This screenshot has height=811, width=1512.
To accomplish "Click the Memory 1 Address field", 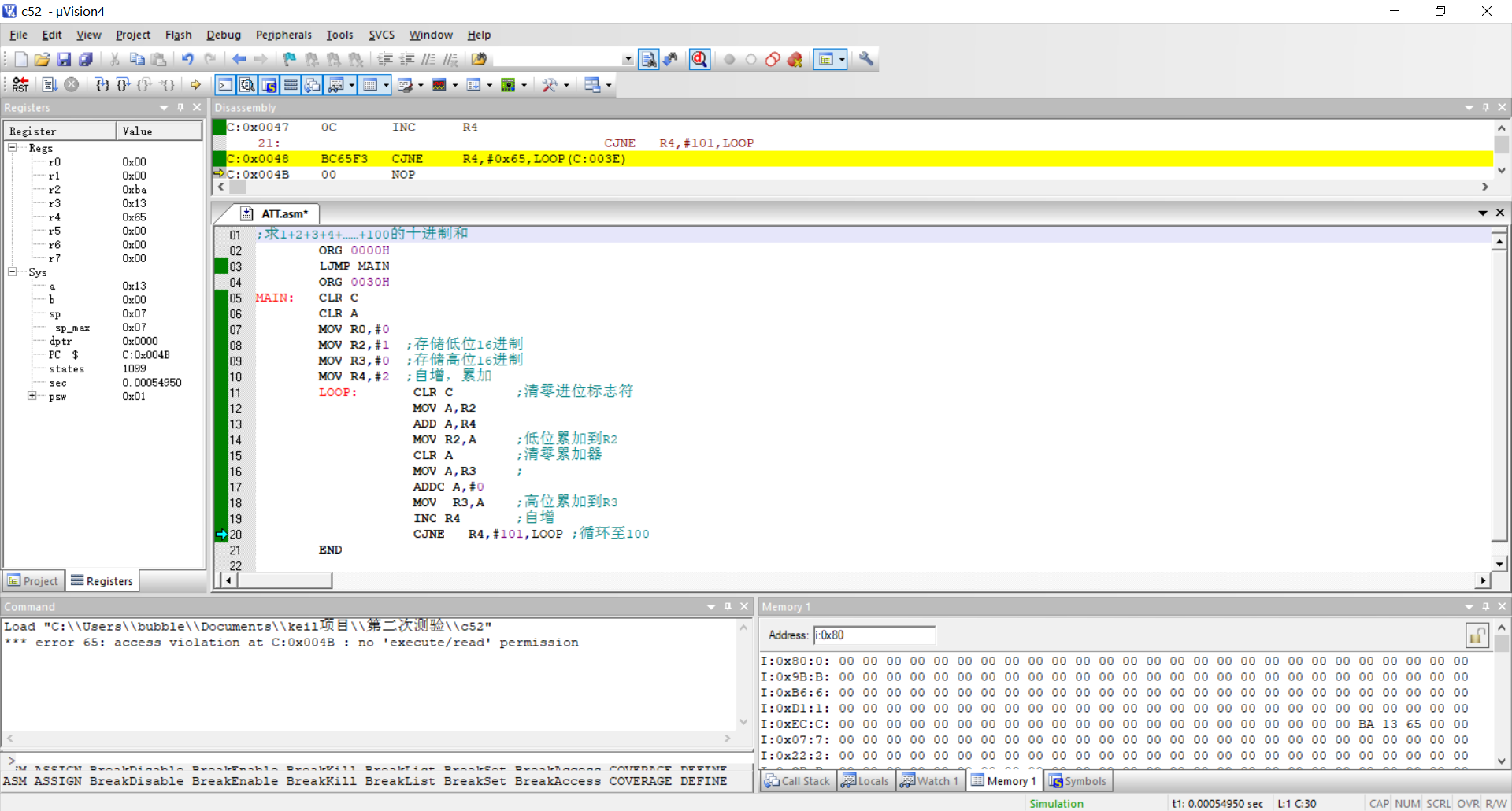I will (874, 635).
